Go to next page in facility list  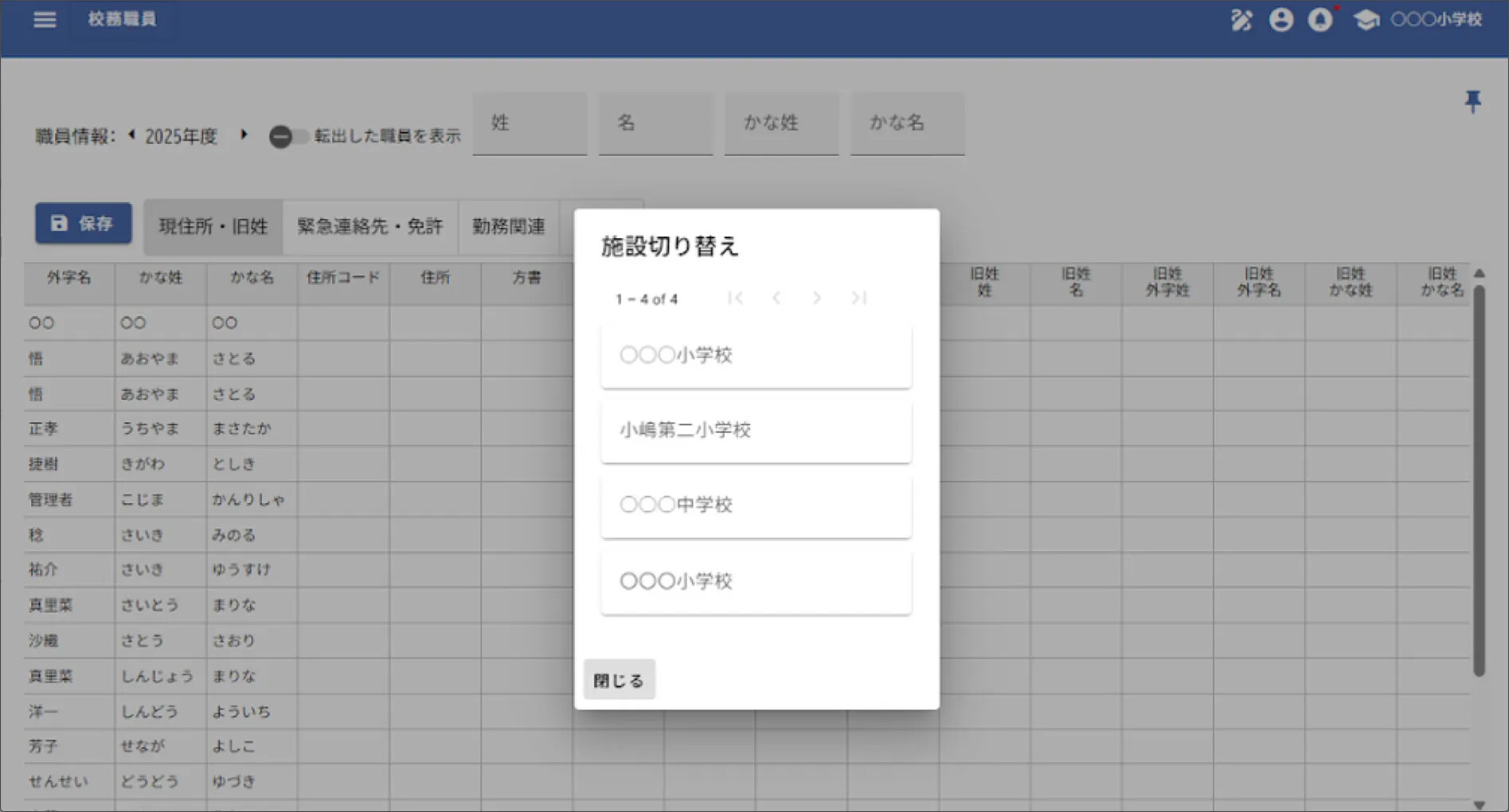817,298
